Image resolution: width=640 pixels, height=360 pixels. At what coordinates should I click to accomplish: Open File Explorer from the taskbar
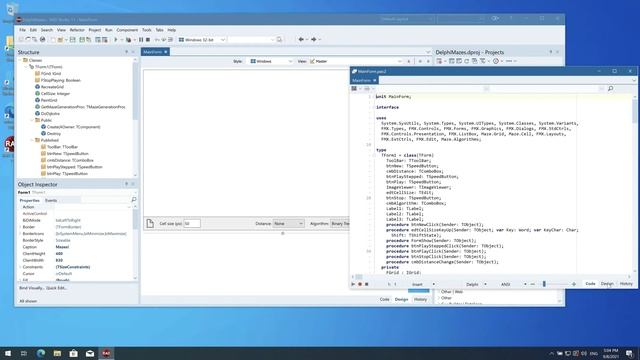pos(57,353)
